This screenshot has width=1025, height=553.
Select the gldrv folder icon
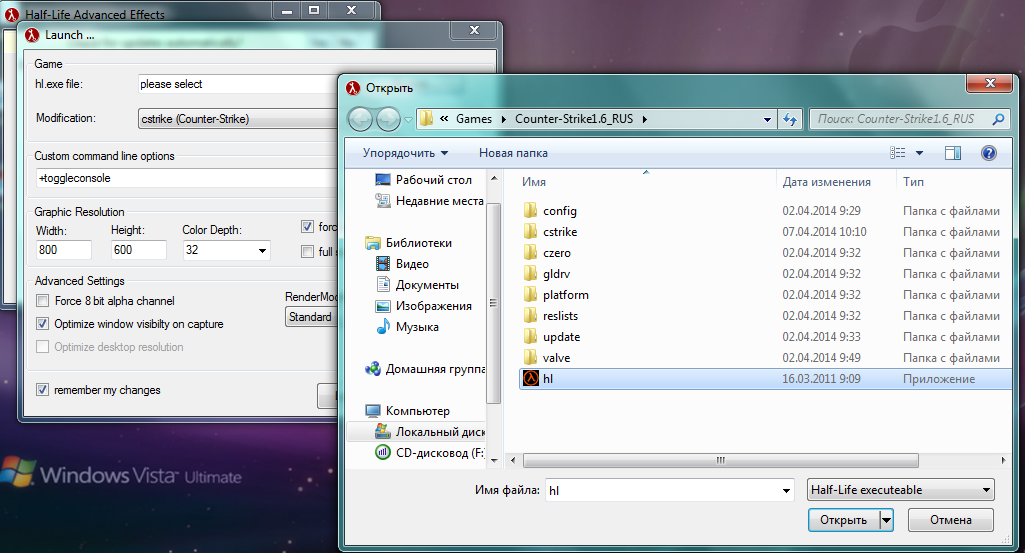[530, 273]
